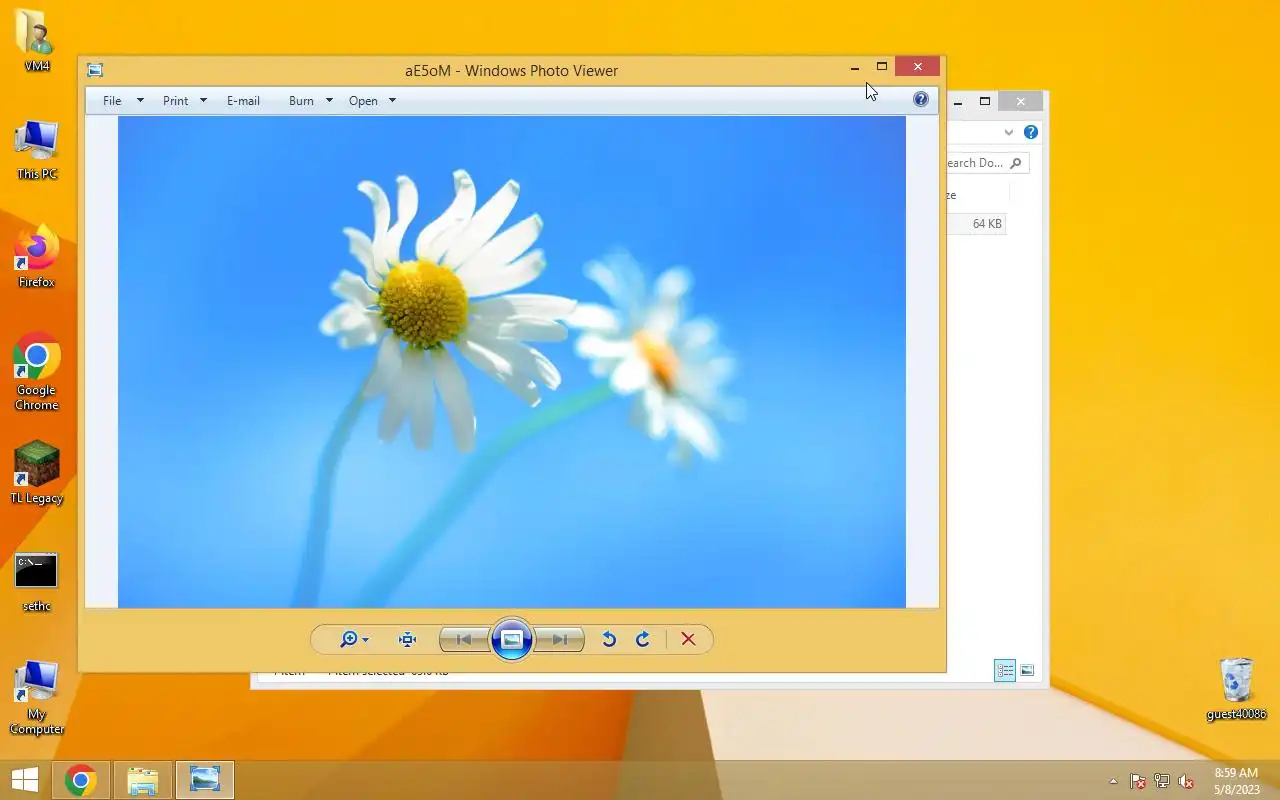The height and width of the screenshot is (800, 1280).
Task: Select the My Computer desktop shortcut
Action: point(37,697)
